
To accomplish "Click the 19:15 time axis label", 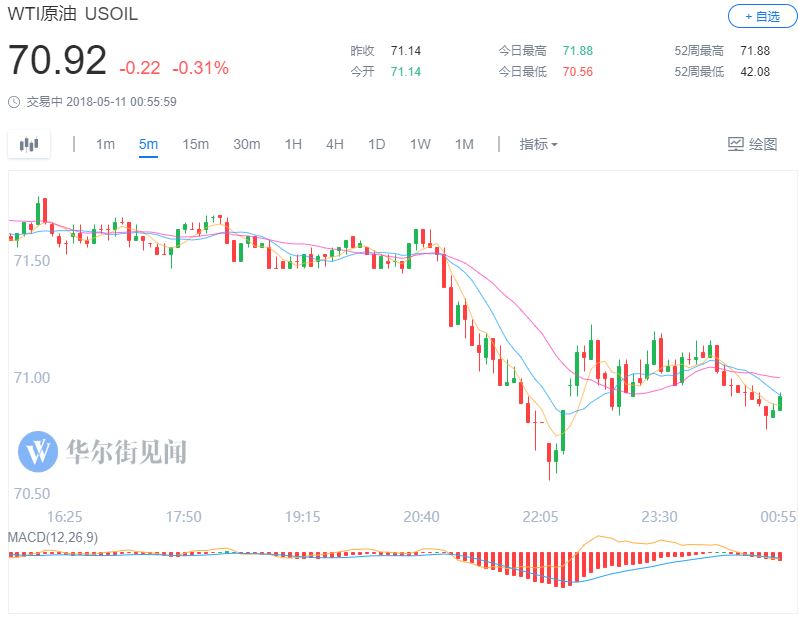I will pyautogui.click(x=302, y=517).
